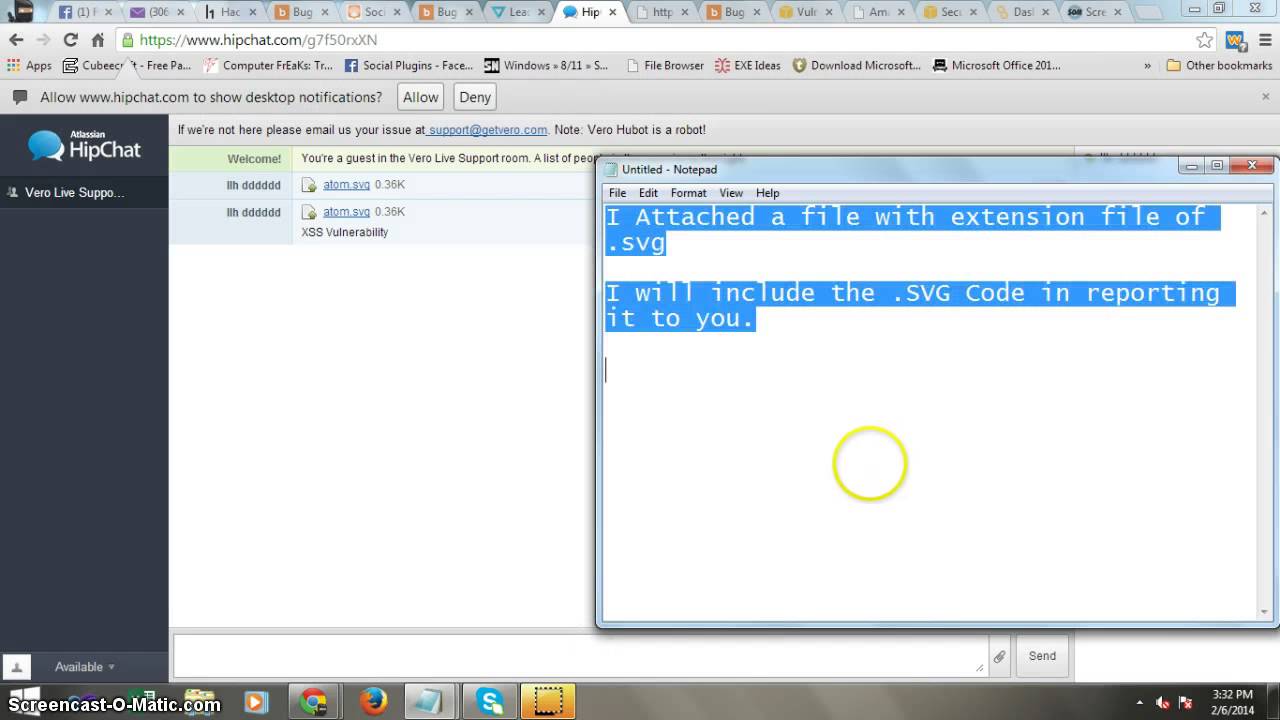Click the first atom.svg file icon
This screenshot has width=1280, height=720.
tap(309, 185)
